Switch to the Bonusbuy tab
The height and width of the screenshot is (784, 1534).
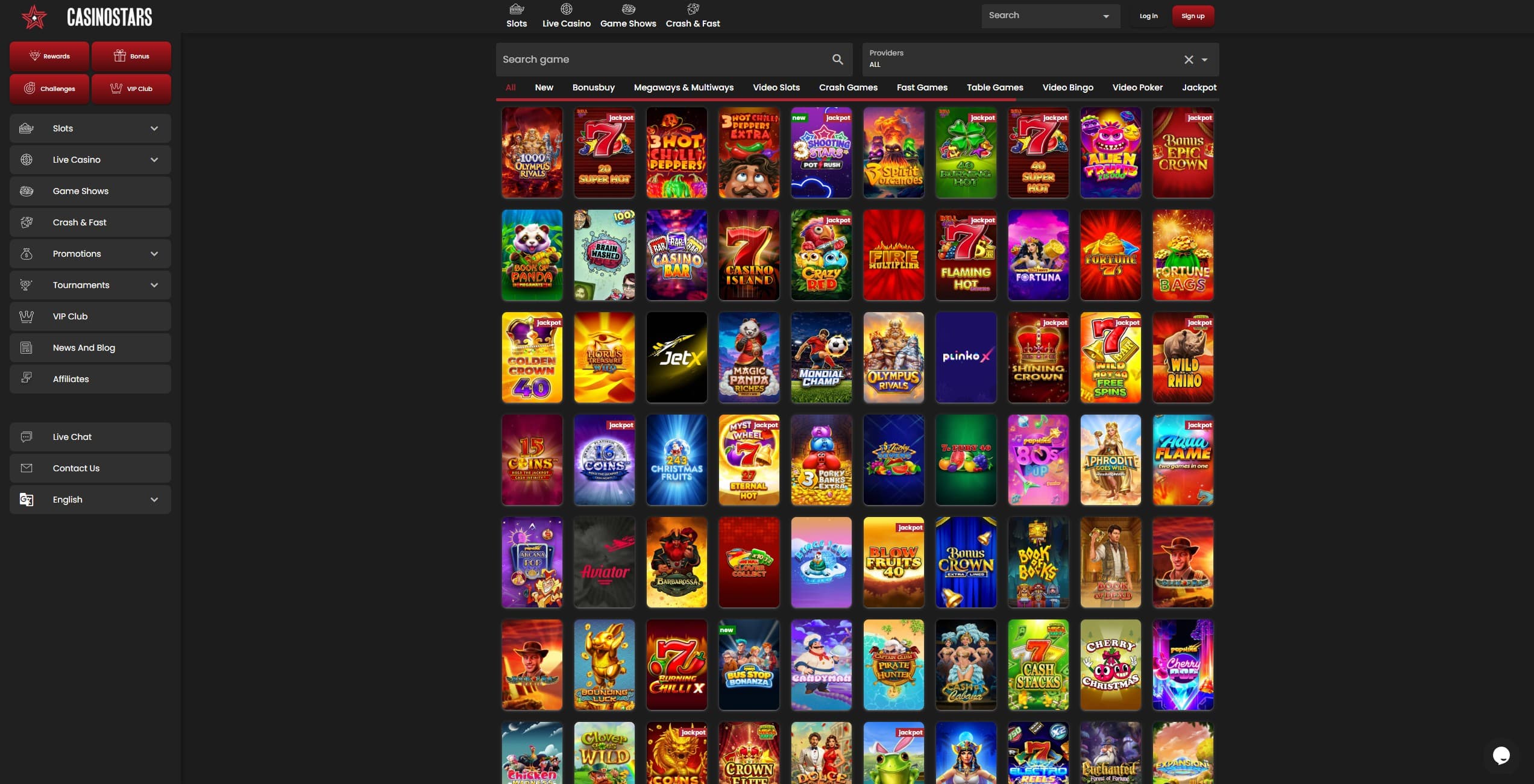point(594,87)
